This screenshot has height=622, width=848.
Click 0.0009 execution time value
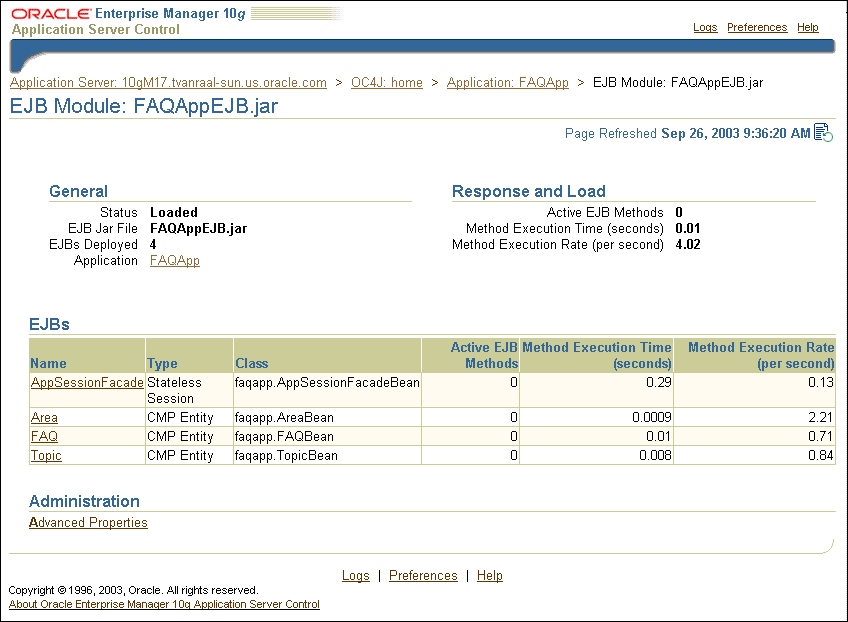pyautogui.click(x=652, y=418)
